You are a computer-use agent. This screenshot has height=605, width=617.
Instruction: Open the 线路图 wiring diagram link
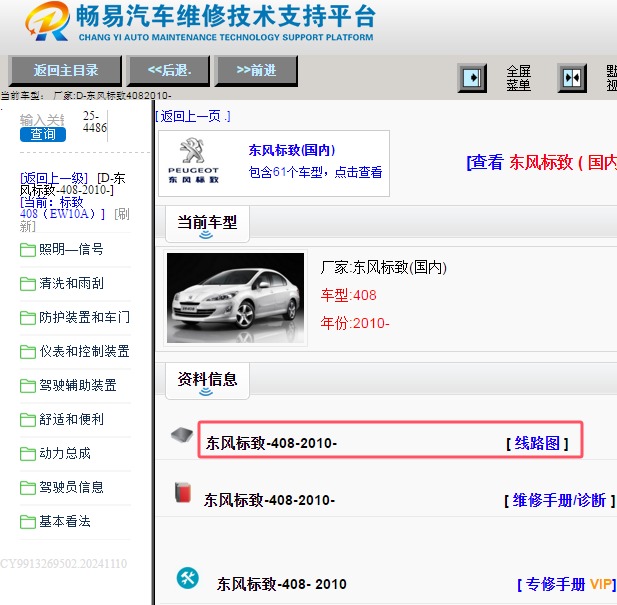point(538,443)
